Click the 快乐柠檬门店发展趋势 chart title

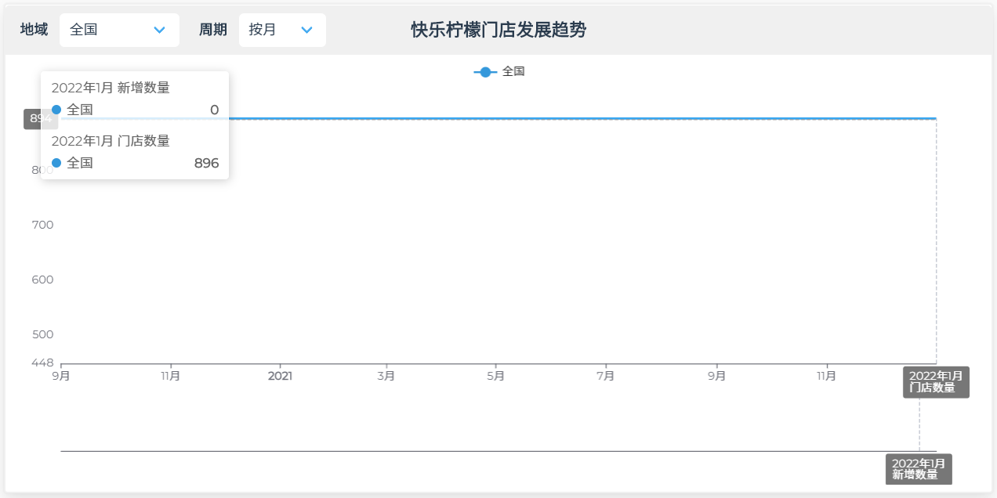(498, 30)
